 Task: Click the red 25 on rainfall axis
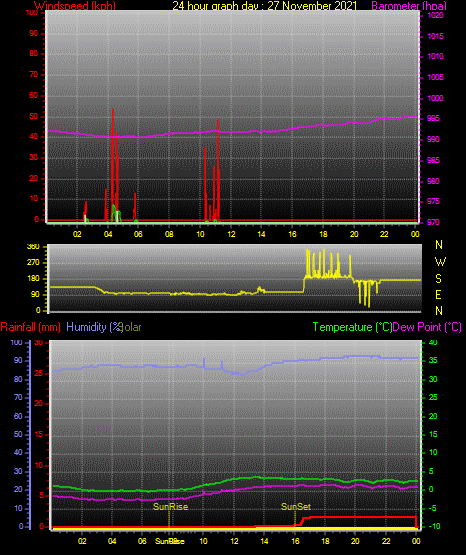(39, 374)
